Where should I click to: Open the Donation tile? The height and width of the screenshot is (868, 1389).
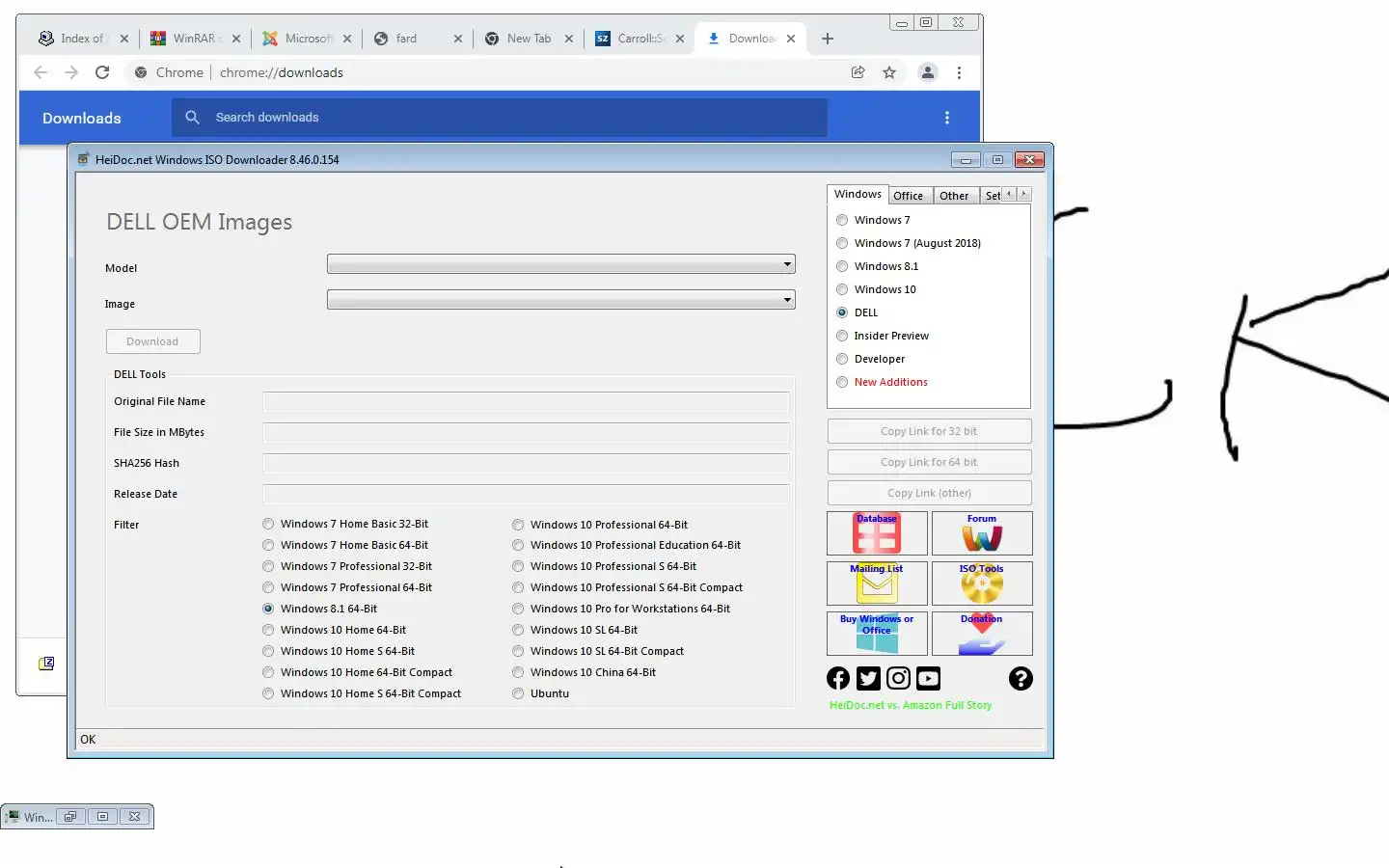pyautogui.click(x=982, y=634)
